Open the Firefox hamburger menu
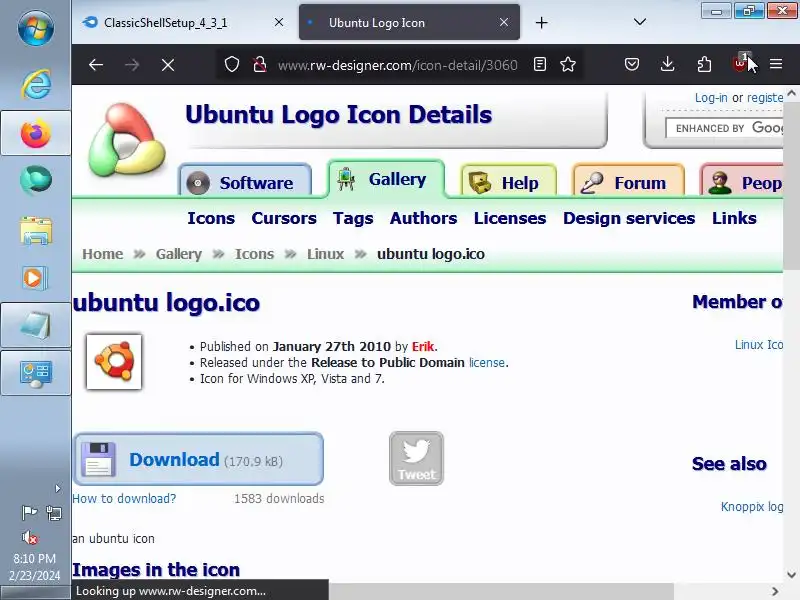Image resolution: width=800 pixels, height=600 pixels. pos(776,64)
